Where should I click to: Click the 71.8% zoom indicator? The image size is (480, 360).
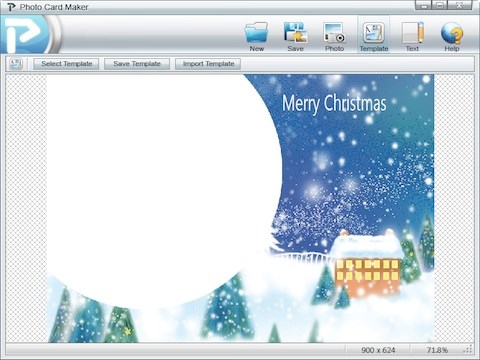coord(437,350)
